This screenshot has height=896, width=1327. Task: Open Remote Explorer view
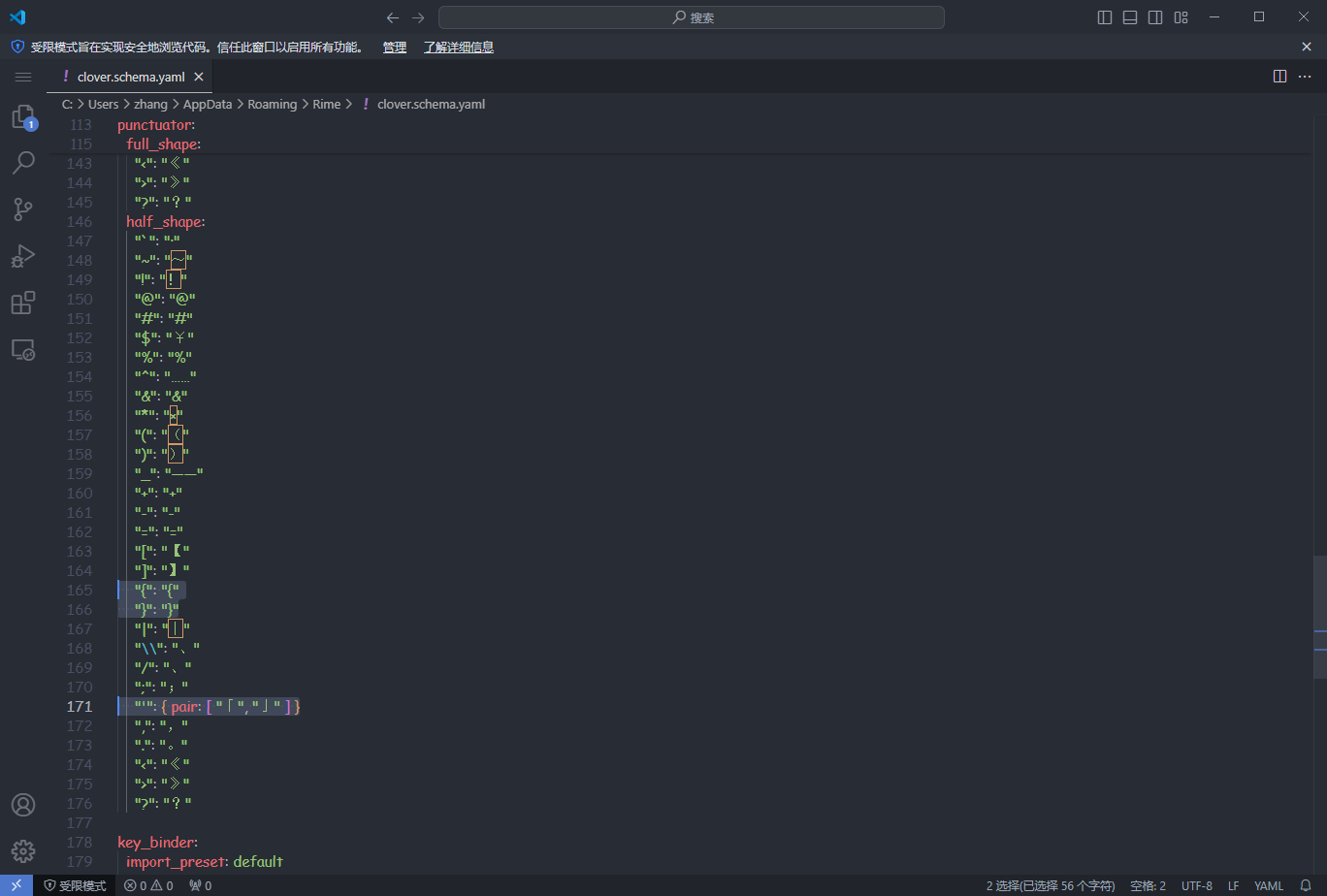tap(23, 349)
